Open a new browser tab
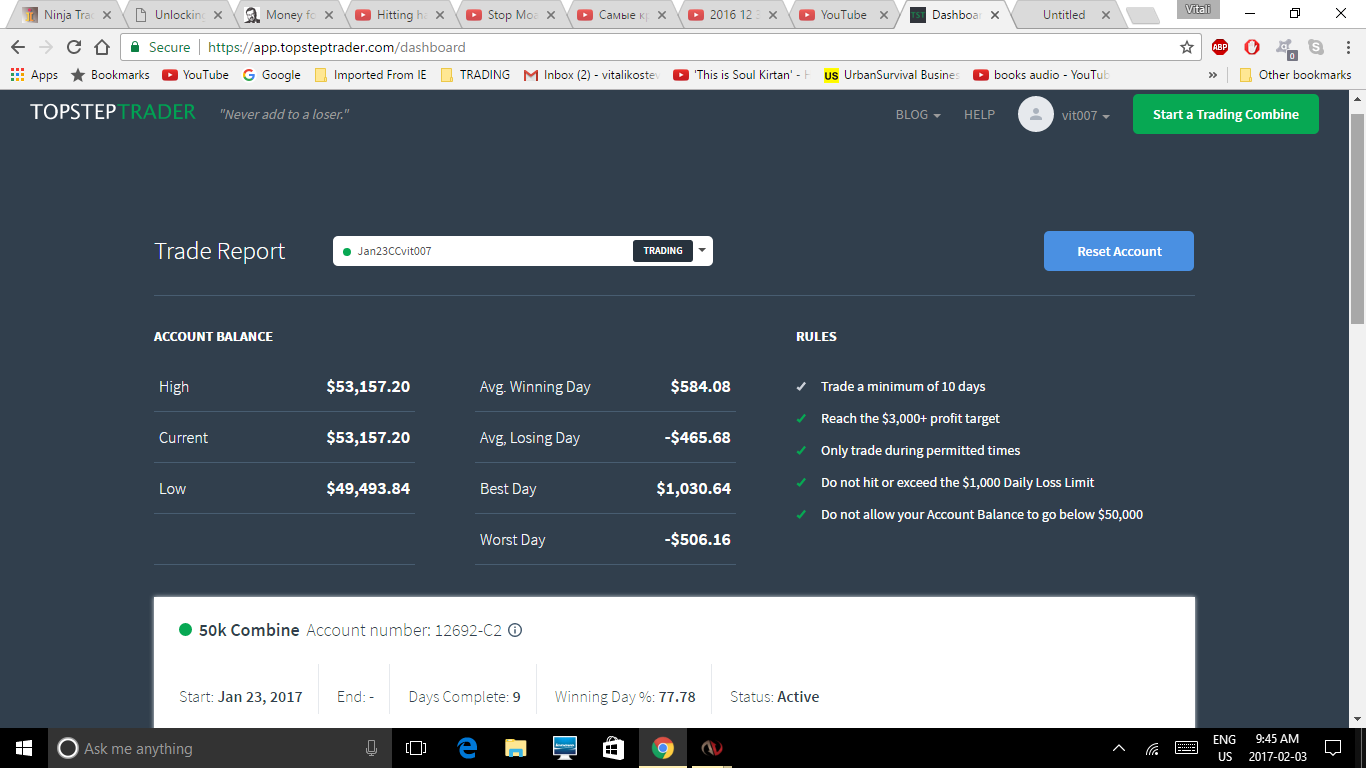 tap(1142, 15)
